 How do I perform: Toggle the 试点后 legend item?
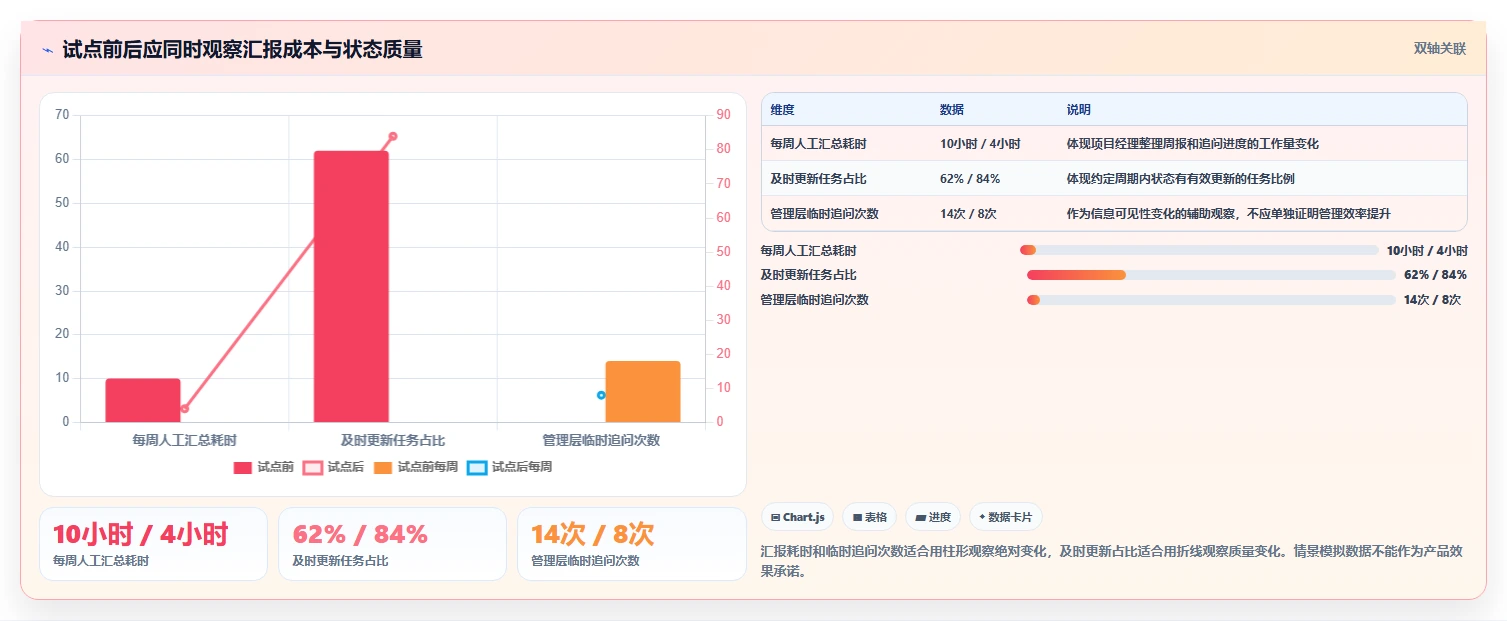[334, 467]
